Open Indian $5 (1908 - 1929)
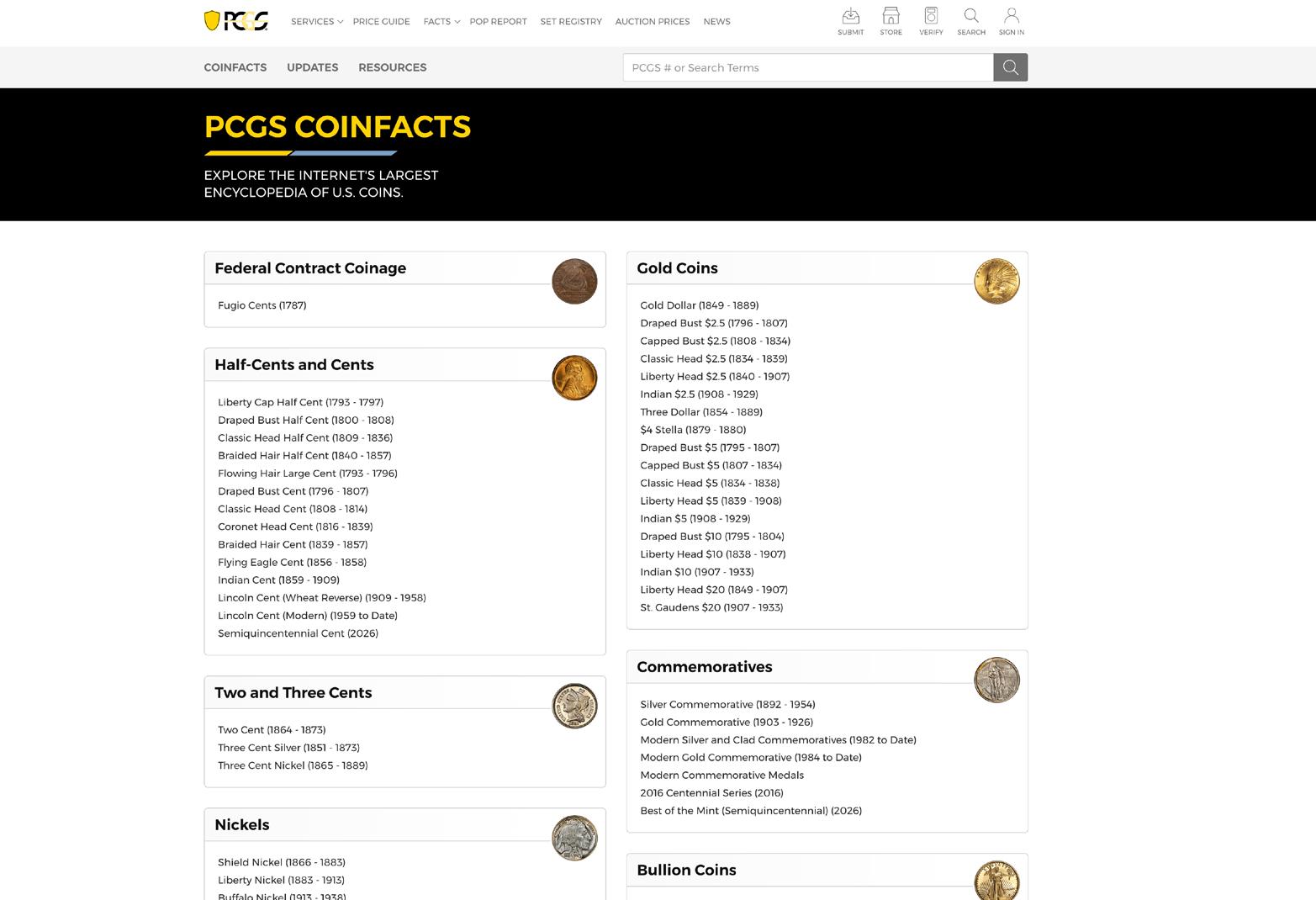Screen dimensions: 1316x900 tap(695, 519)
